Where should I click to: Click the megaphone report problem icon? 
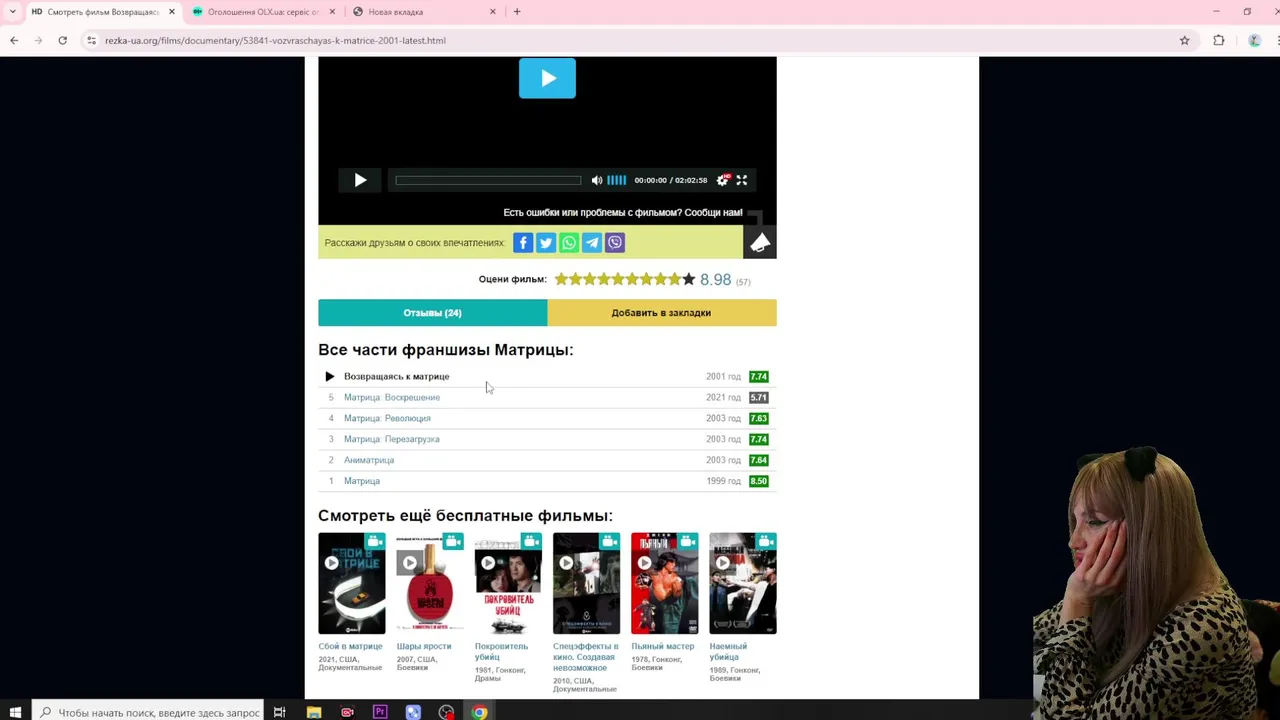(760, 243)
